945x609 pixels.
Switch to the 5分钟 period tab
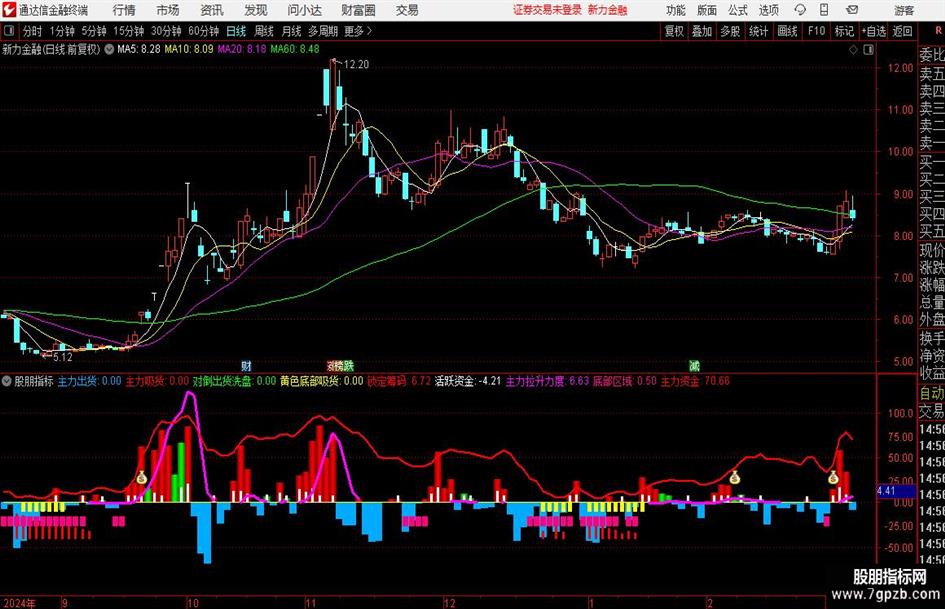point(93,31)
